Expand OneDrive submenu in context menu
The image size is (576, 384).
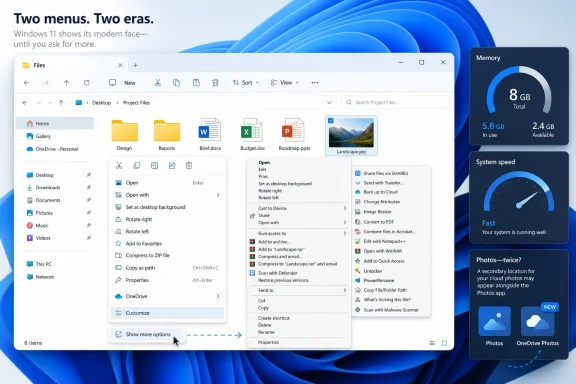218,296
